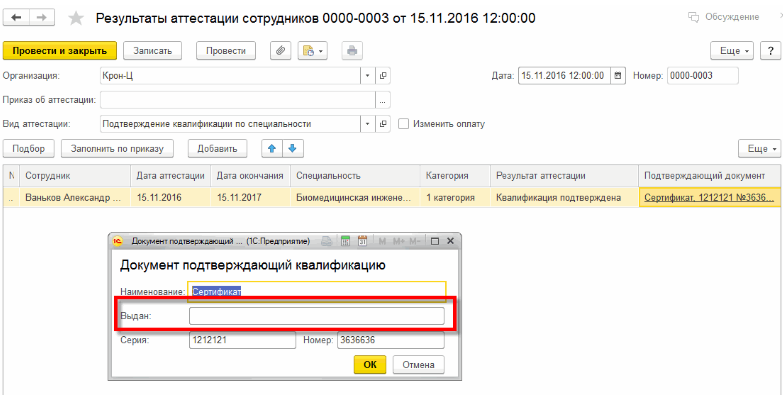
Task: Click Провести и закрыть button
Action: click(x=60, y=51)
